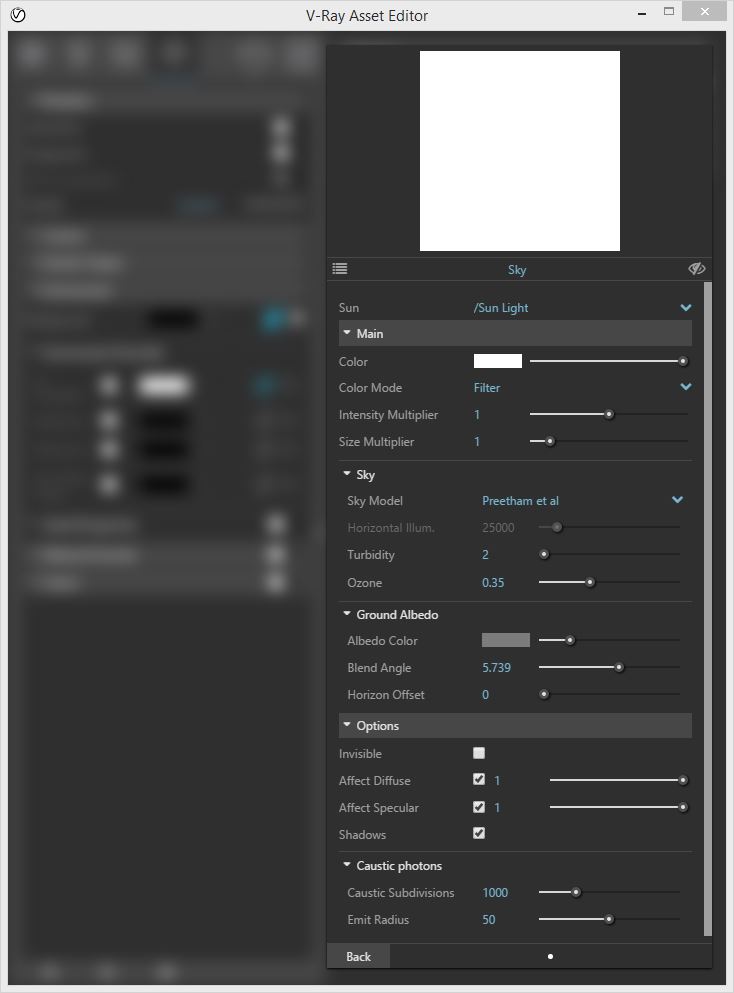The image size is (734, 993).
Task: Click the Intensity Multiplier slider handle
Action: 608,414
